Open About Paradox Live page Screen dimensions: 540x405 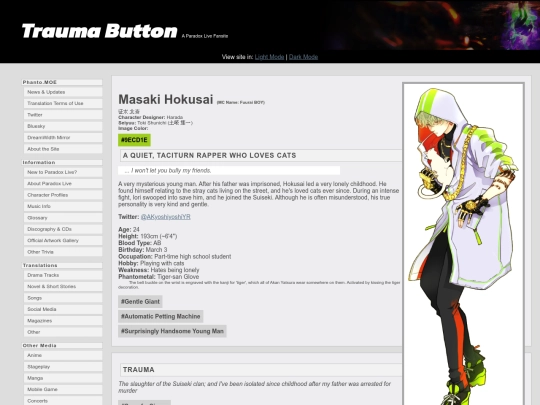pyautogui.click(x=63, y=184)
